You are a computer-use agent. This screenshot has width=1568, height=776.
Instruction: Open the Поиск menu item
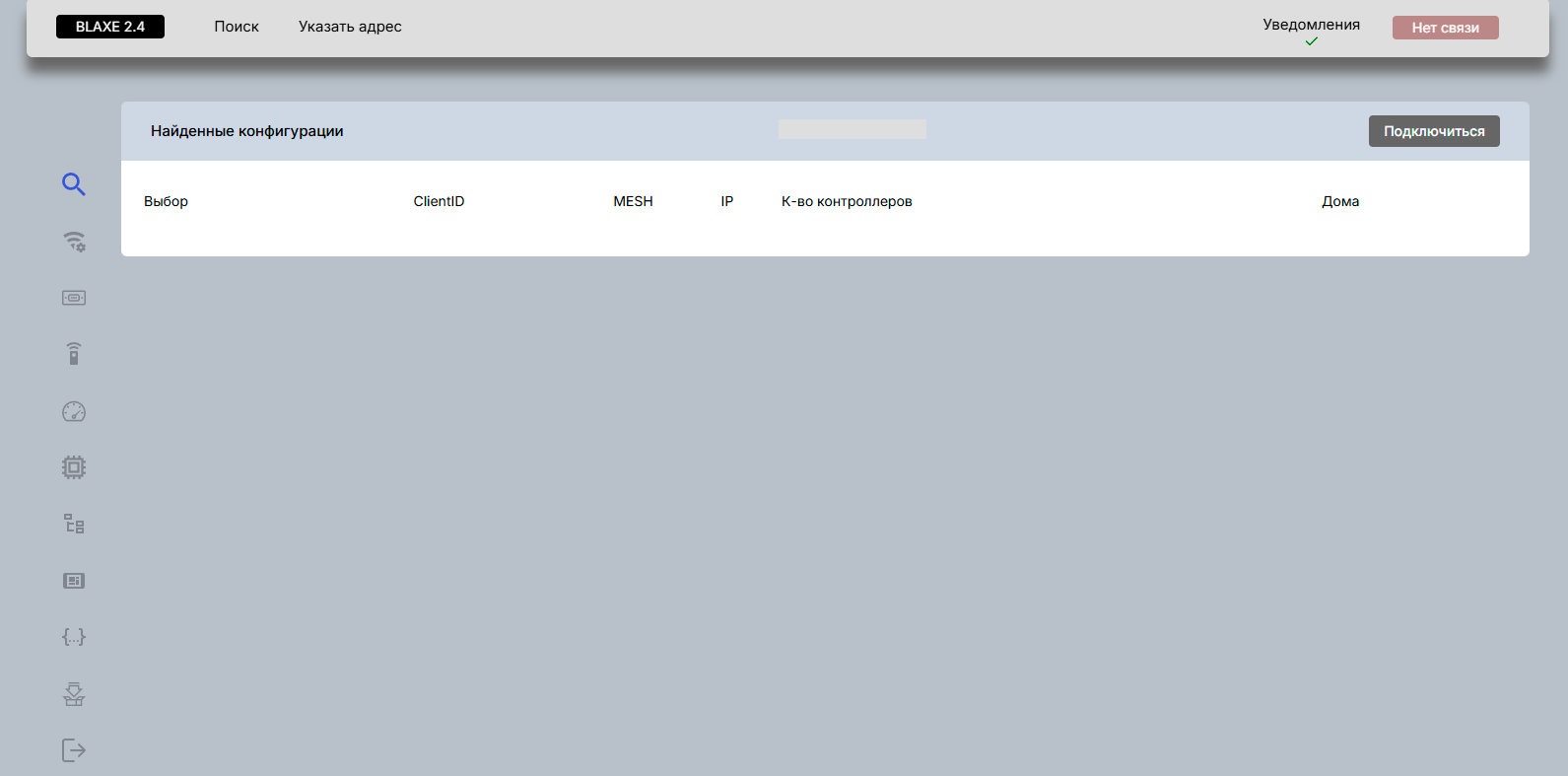coord(237,27)
